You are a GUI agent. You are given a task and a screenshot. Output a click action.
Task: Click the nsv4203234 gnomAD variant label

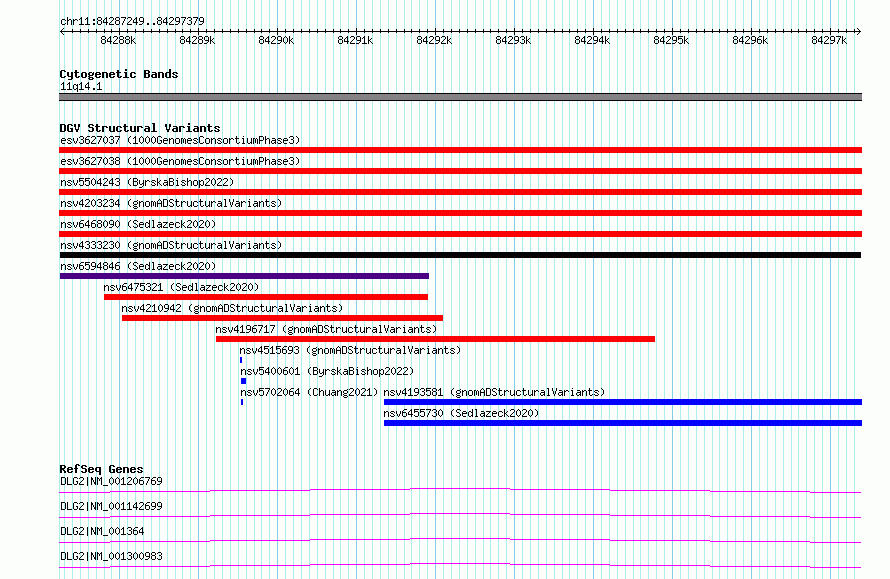pos(171,203)
